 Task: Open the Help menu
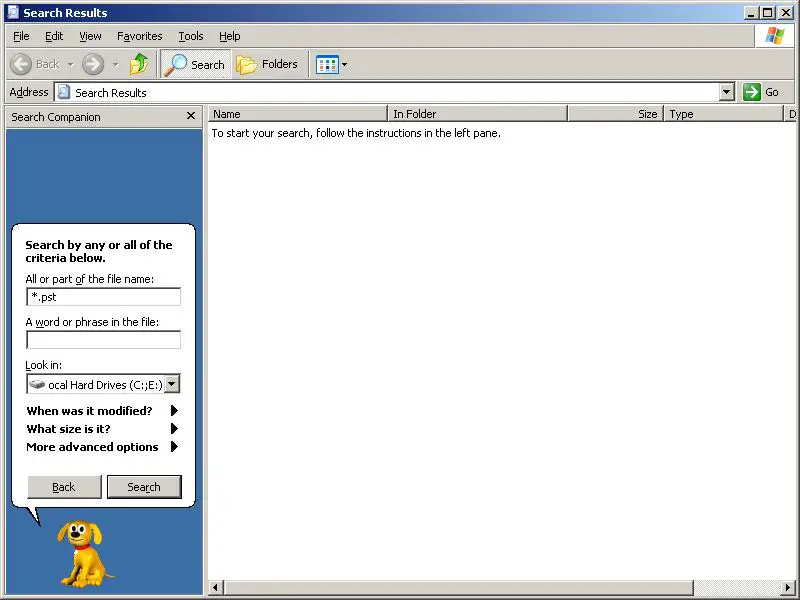[x=230, y=36]
